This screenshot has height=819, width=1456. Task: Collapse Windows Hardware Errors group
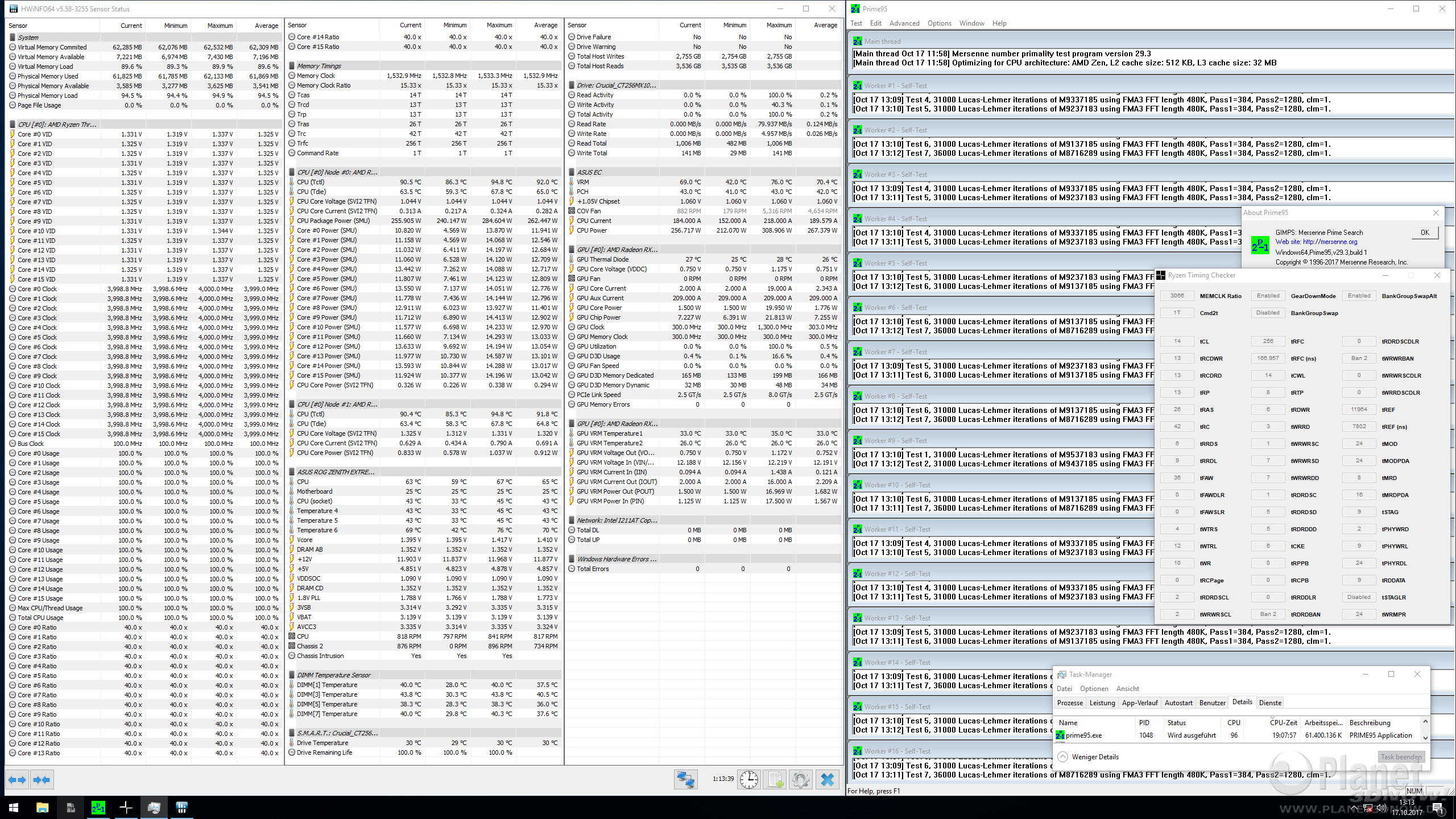572,559
